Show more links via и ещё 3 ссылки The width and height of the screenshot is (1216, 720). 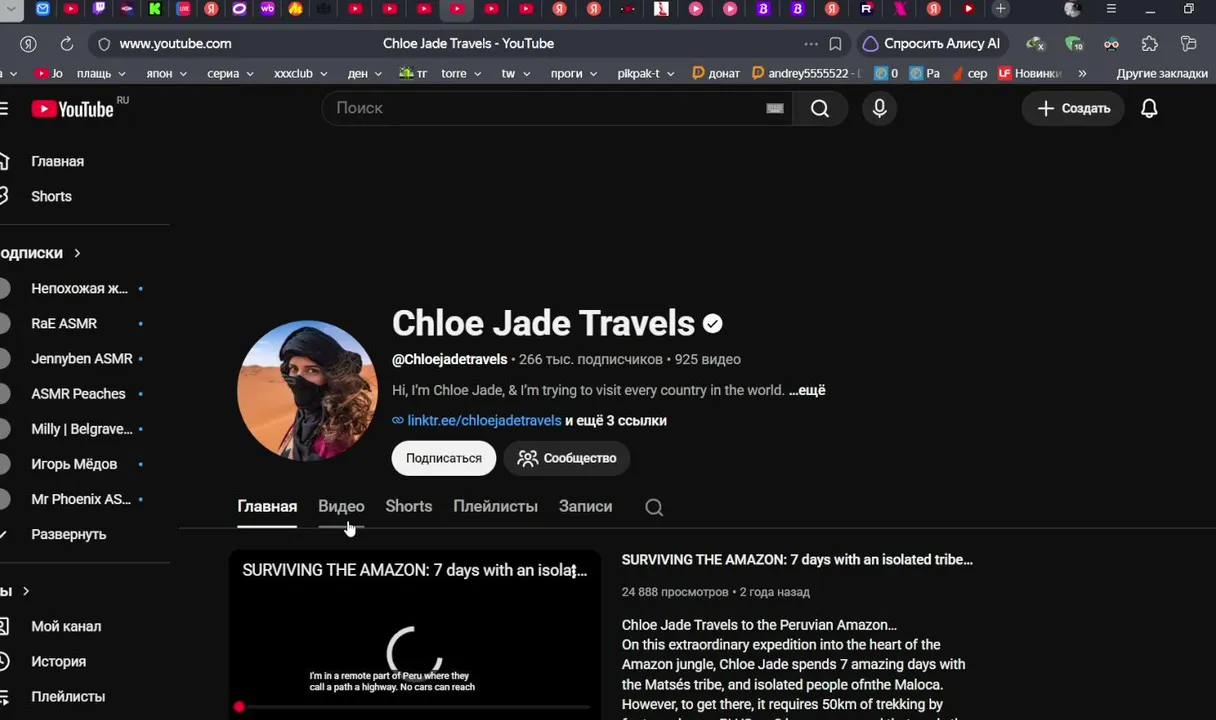coord(616,421)
